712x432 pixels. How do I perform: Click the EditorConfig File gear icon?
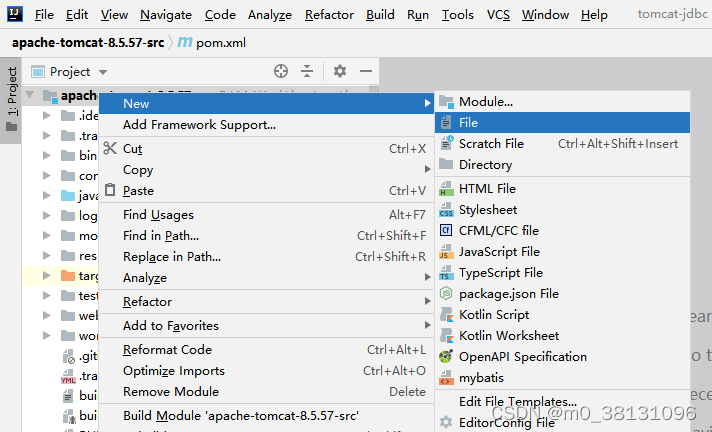(x=446, y=422)
